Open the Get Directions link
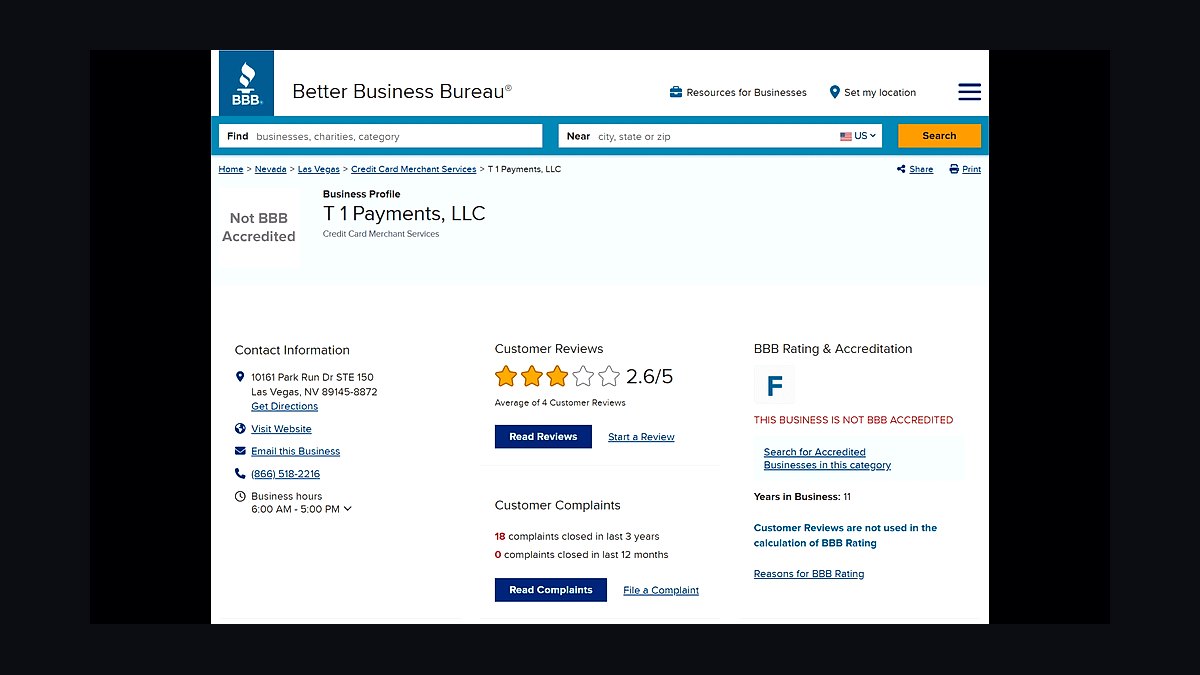Viewport: 1200px width, 675px height. [x=285, y=406]
